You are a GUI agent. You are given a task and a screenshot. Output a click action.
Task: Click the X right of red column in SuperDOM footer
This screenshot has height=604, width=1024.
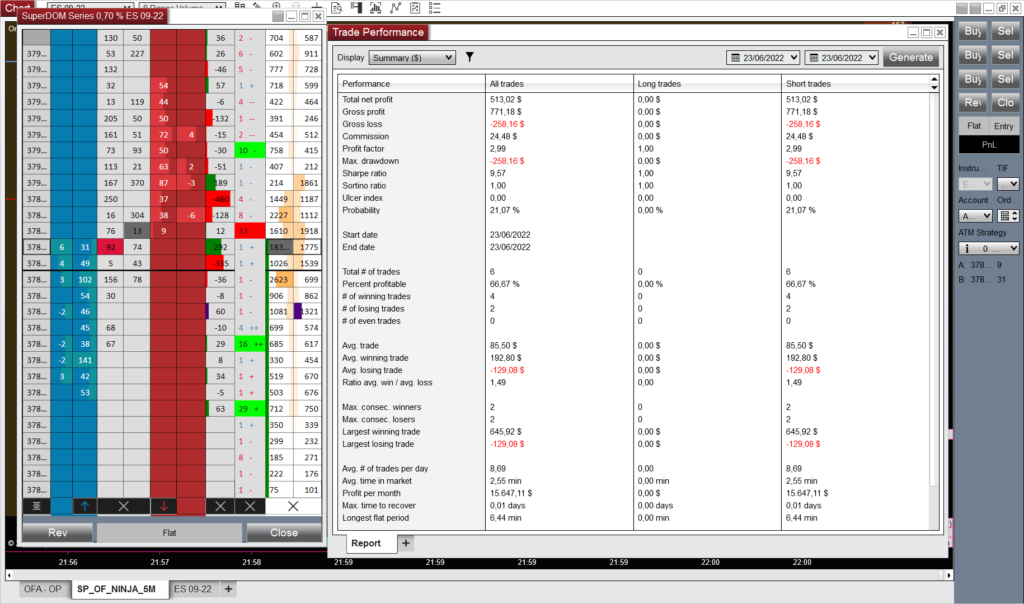tap(220, 506)
